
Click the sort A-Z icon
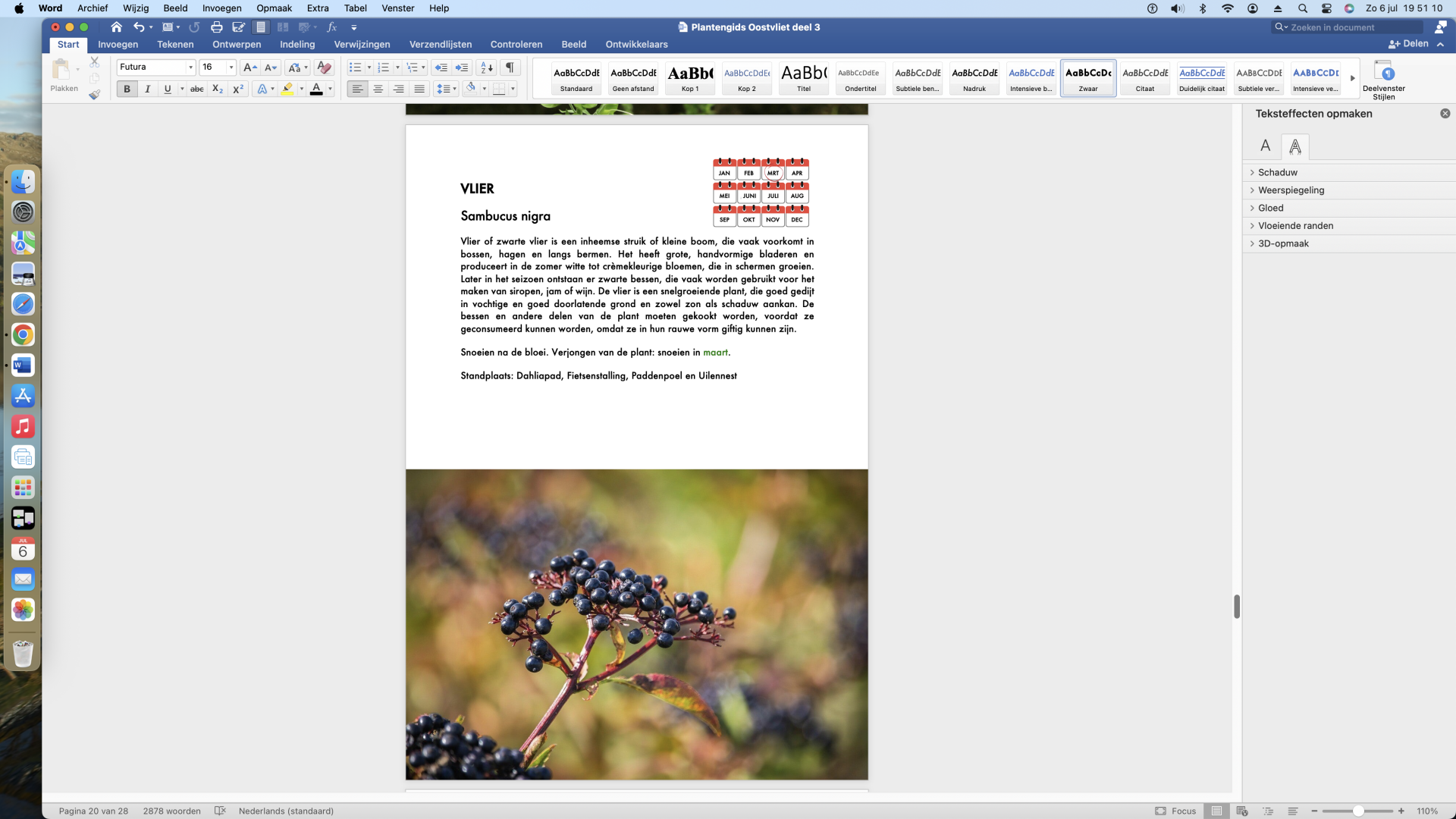[x=487, y=67]
